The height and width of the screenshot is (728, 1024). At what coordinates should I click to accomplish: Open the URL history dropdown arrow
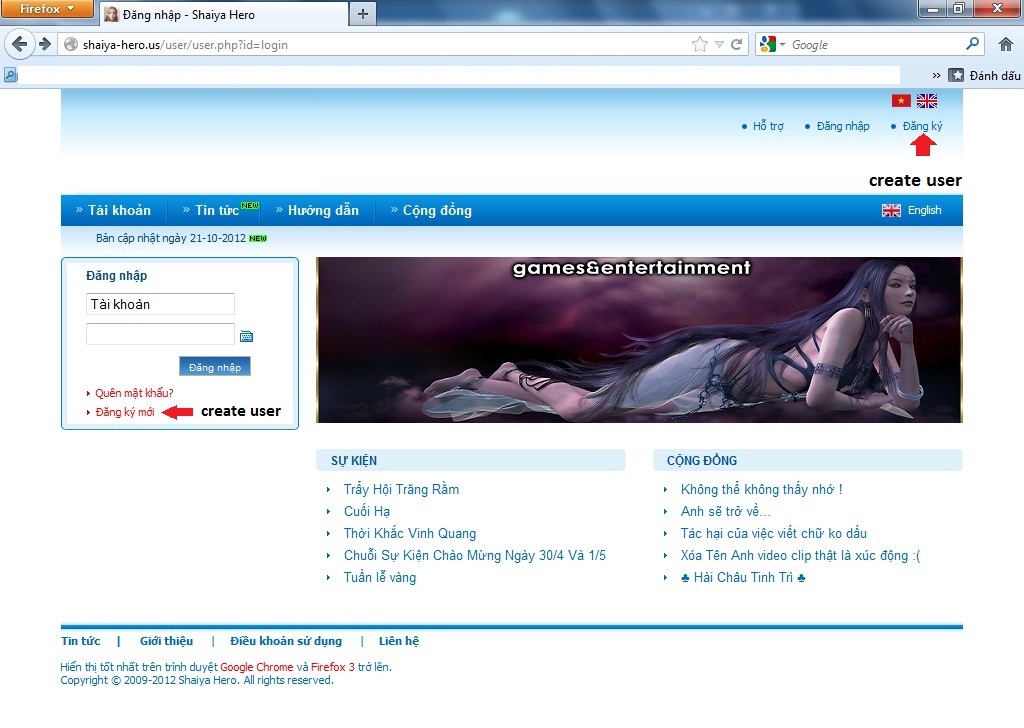click(719, 45)
